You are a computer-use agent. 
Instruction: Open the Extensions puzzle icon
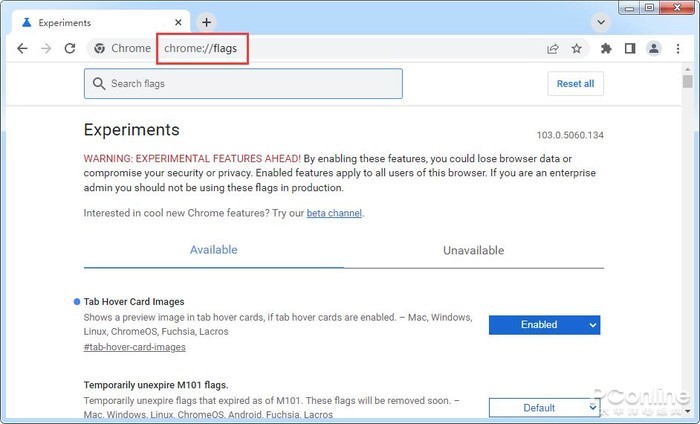(606, 48)
